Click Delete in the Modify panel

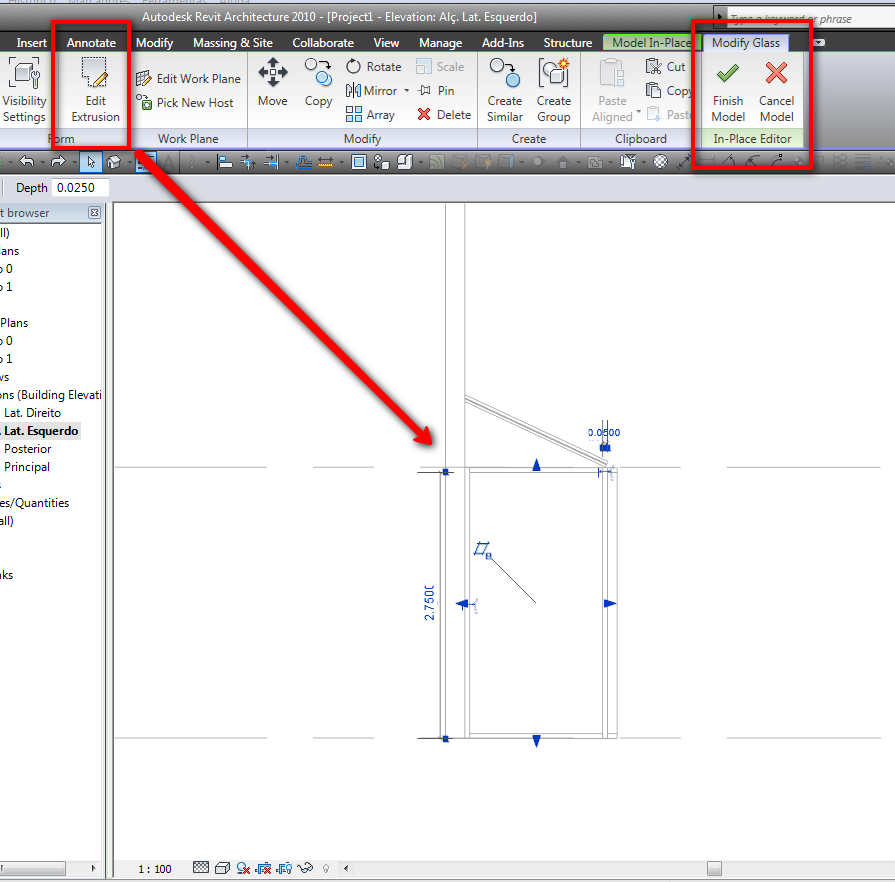pos(444,115)
